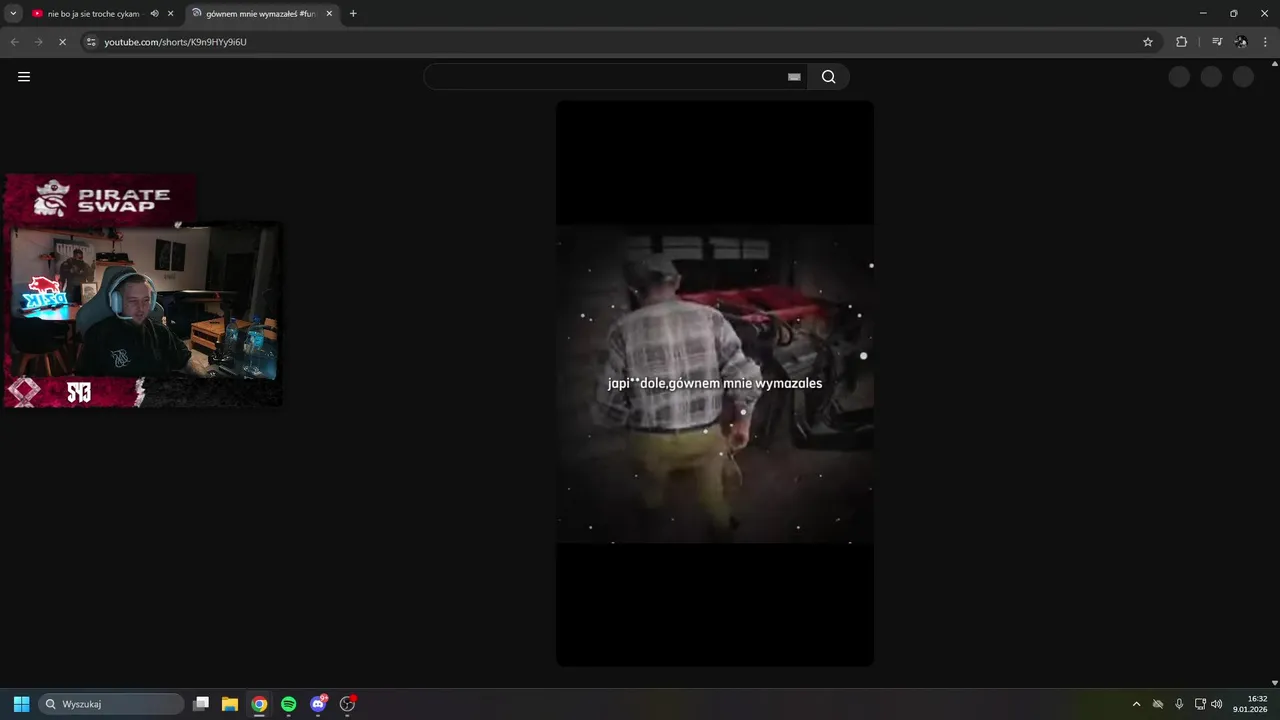This screenshot has height=720, width=1280.
Task: Click the page scrollbar up arrow
Action: pos(1274,64)
